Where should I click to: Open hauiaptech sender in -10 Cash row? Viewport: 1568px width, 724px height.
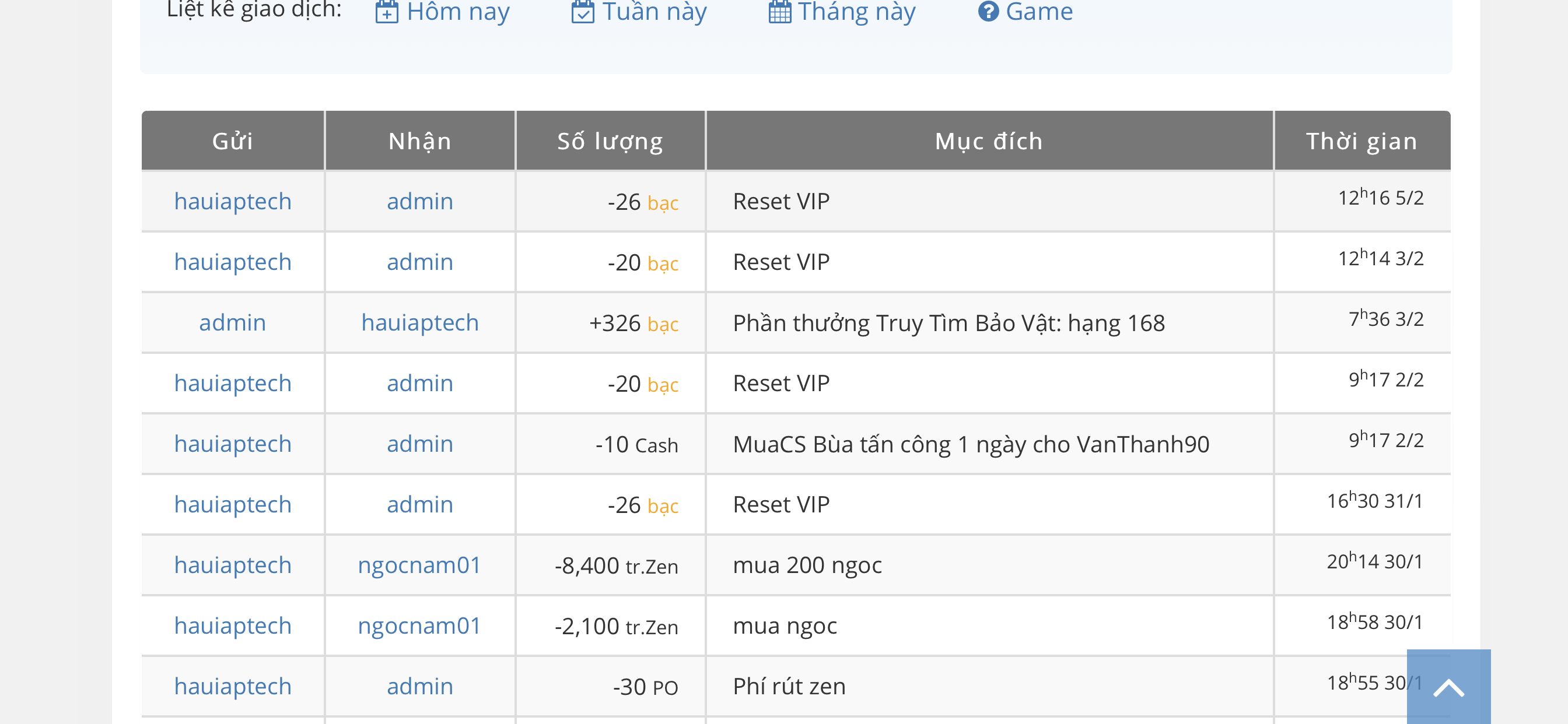click(x=233, y=444)
